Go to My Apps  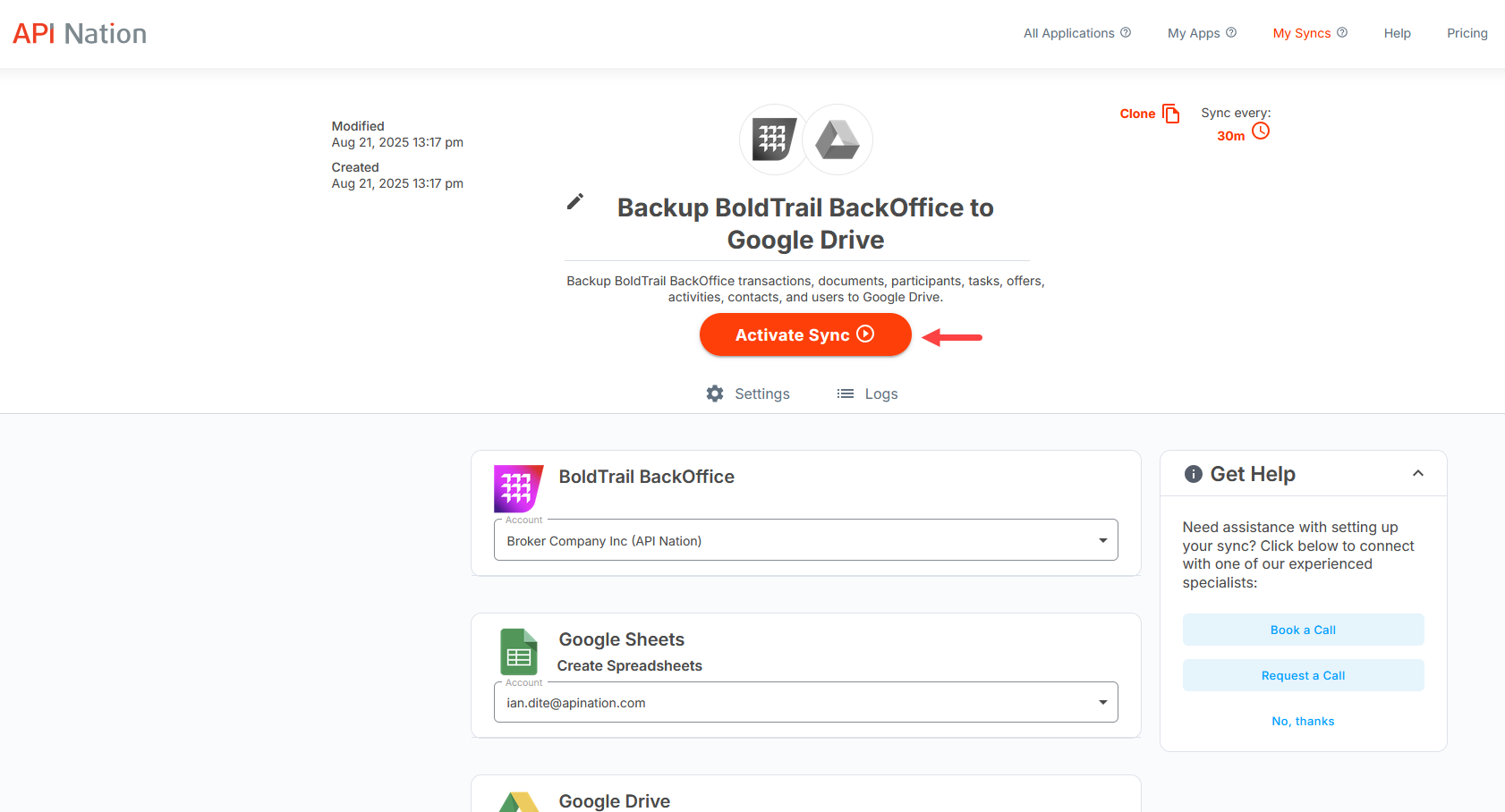coord(1194,33)
